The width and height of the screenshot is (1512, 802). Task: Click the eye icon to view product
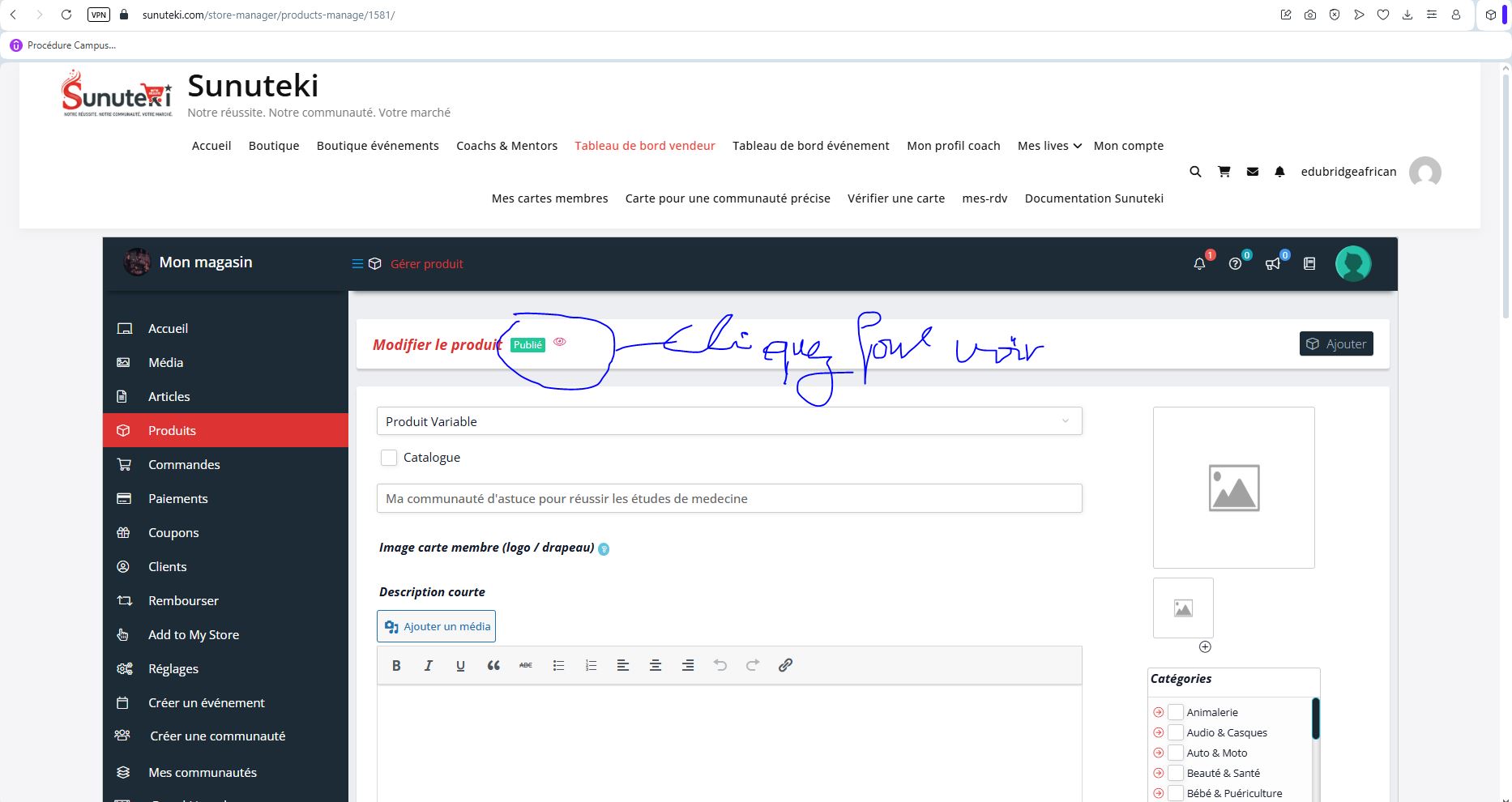[x=560, y=342]
